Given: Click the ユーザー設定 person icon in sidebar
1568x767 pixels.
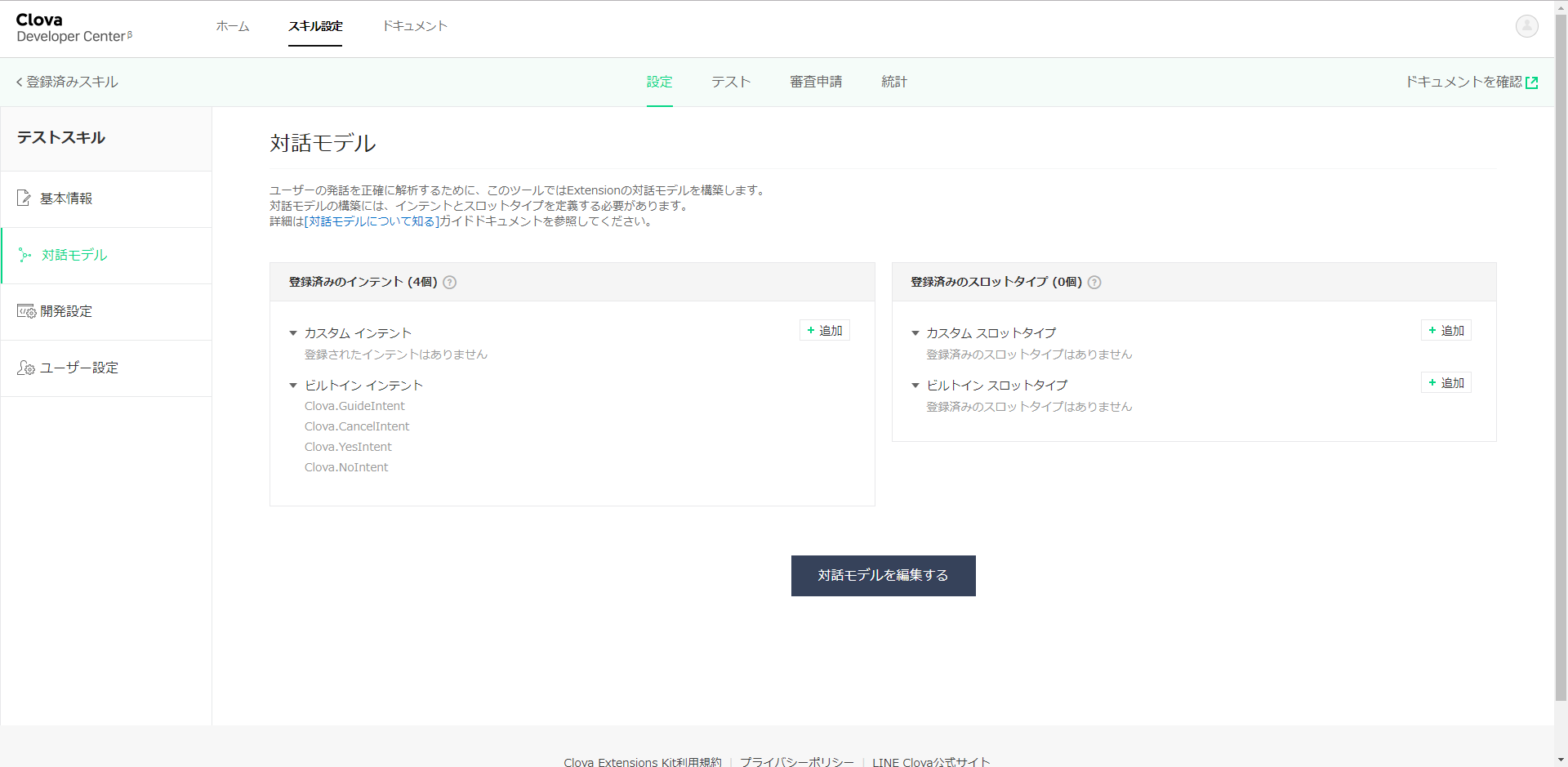Looking at the screenshot, I should (x=26, y=368).
